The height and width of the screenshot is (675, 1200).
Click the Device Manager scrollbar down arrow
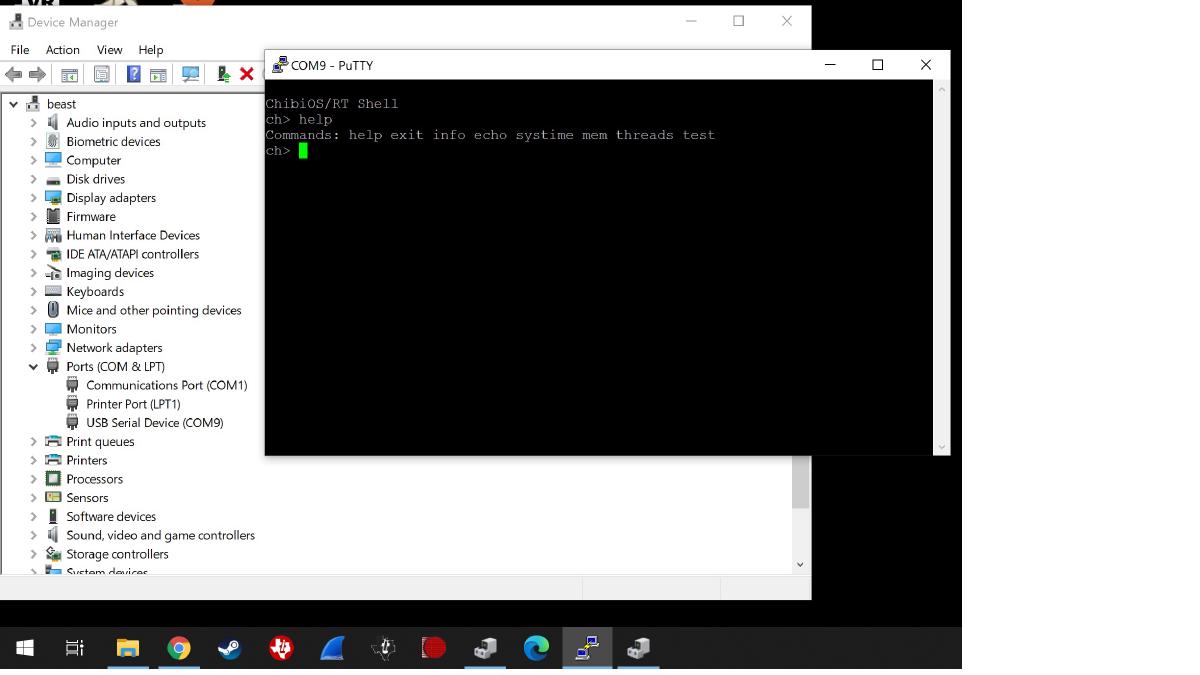[x=800, y=564]
